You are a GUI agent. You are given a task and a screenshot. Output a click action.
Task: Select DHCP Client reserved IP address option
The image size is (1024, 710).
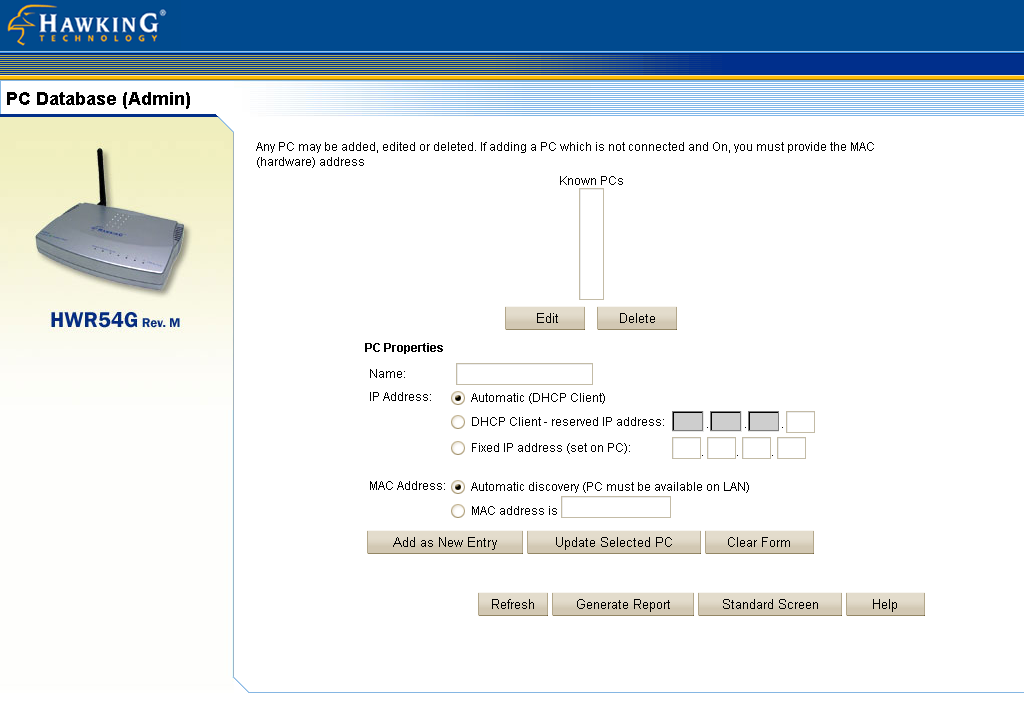458,422
